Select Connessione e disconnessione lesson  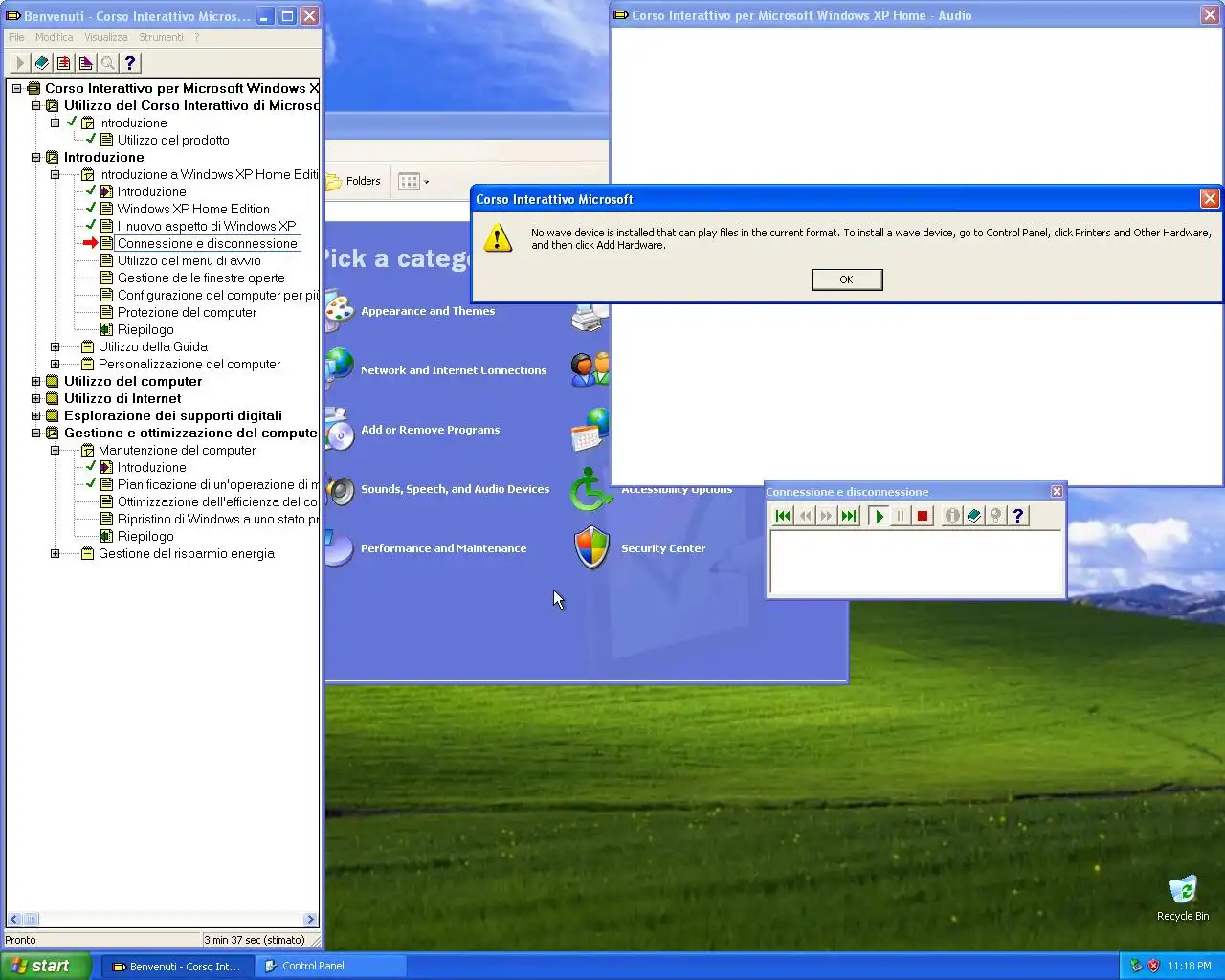(x=208, y=243)
